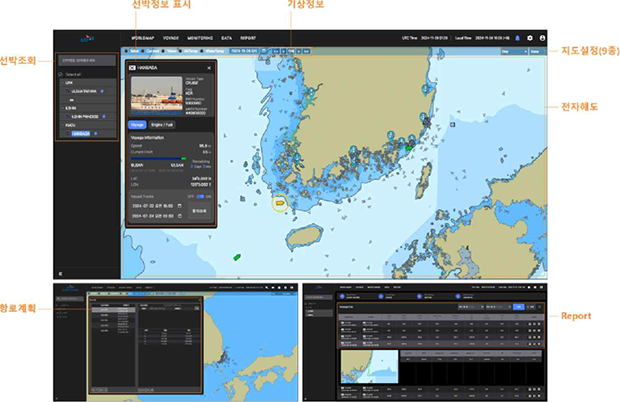Toggle the HANBADA vessel checkbox in list
The height and width of the screenshot is (402, 620).
pos(69,131)
